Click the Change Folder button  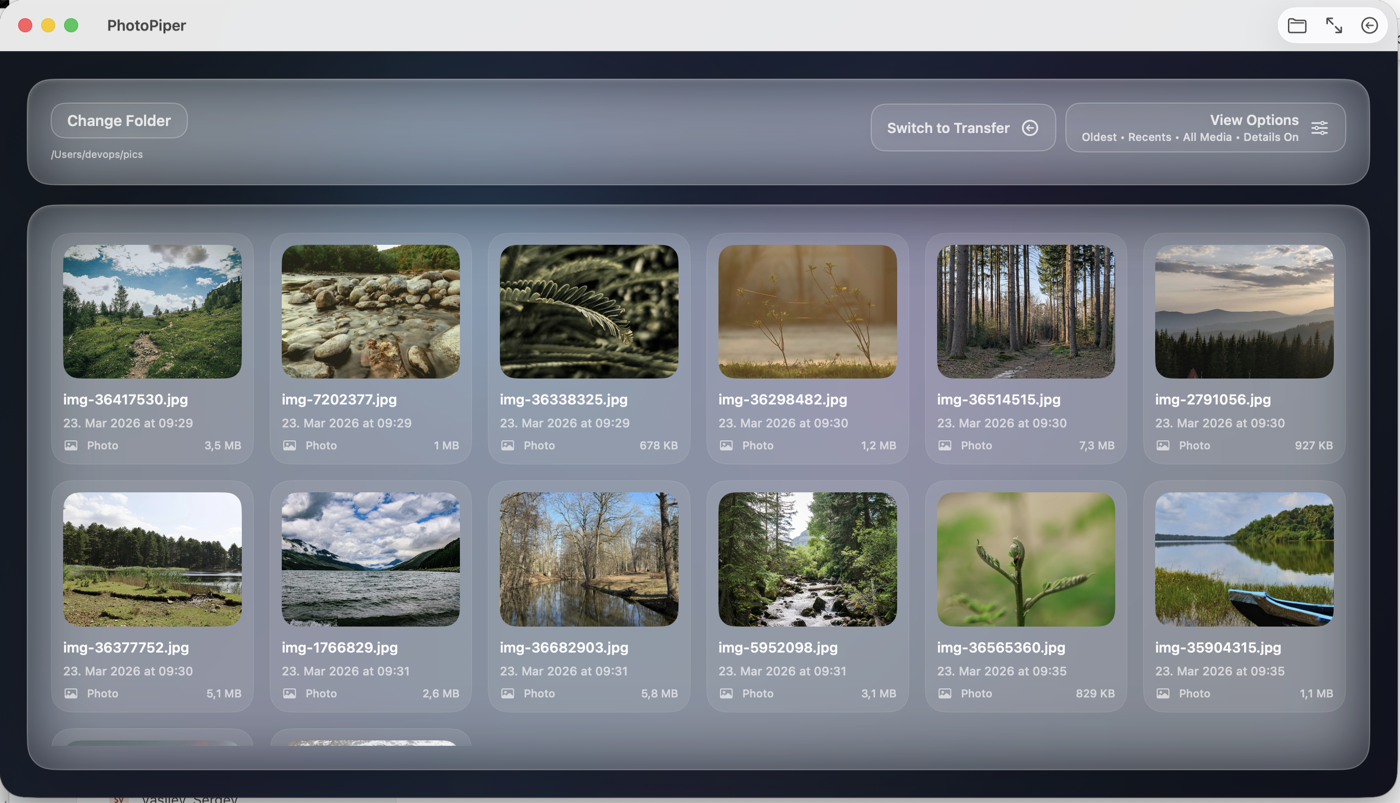[x=118, y=120]
